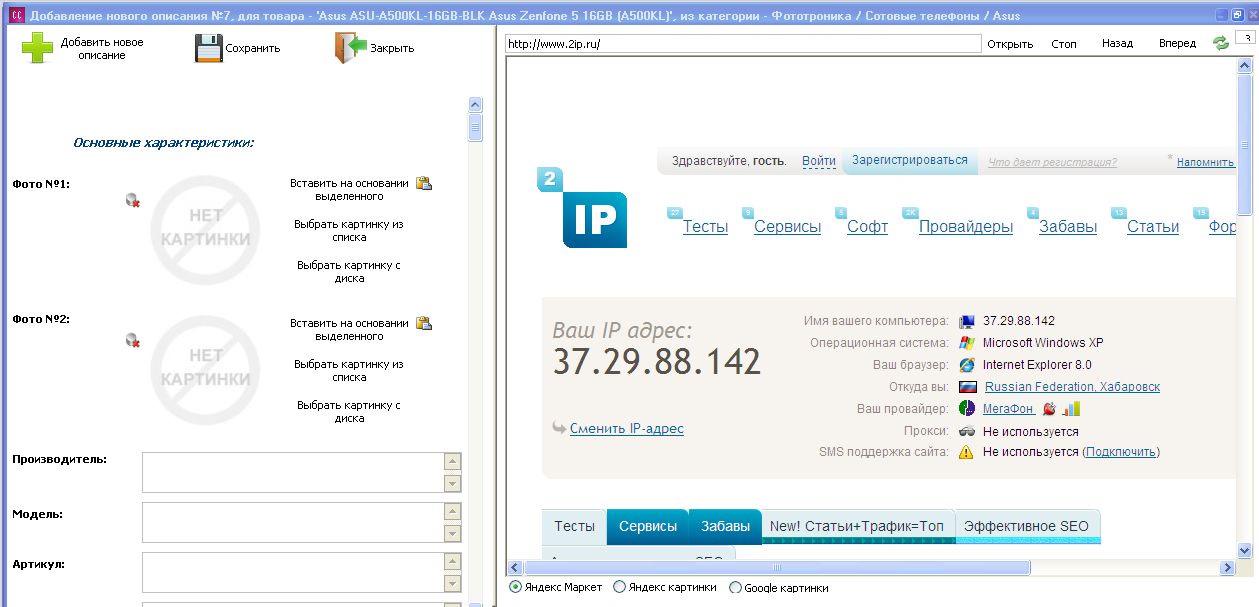Click paste icon beside Фото №2 insert option
The image size is (1259, 607).
coord(424,323)
